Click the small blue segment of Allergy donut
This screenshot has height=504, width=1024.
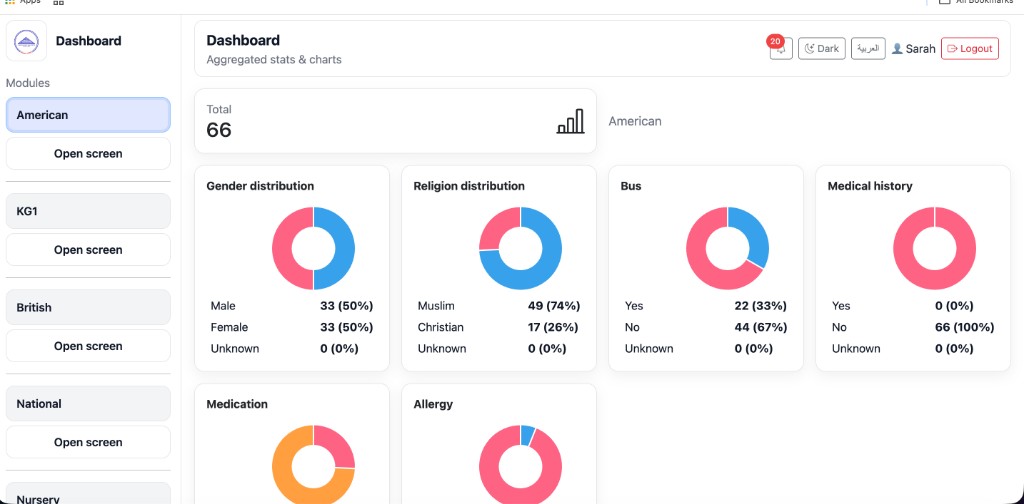[528, 434]
